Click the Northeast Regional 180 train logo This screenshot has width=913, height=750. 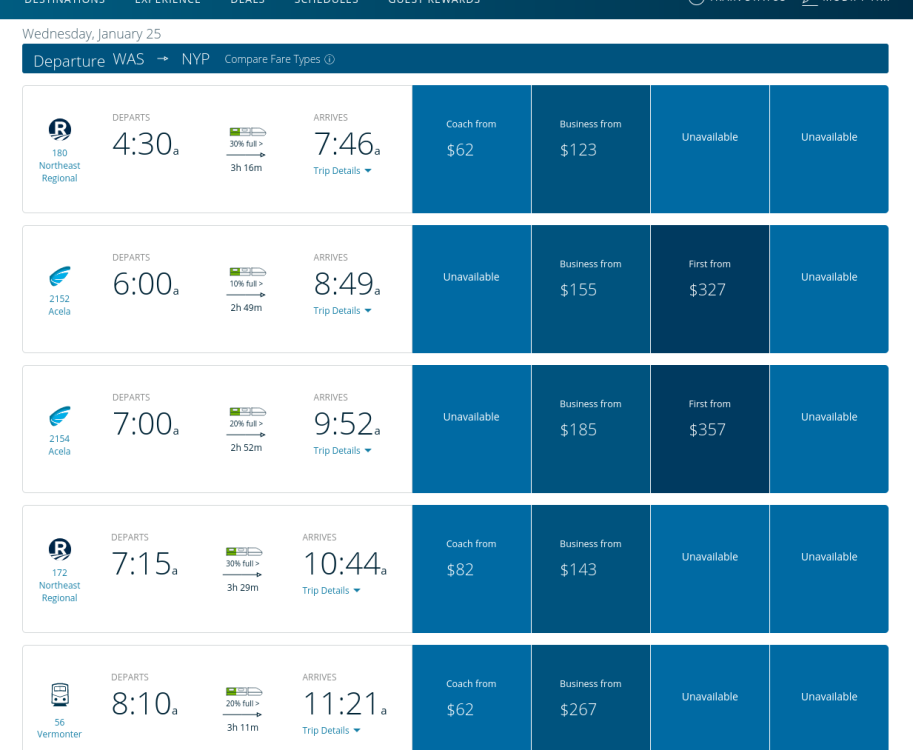pyautogui.click(x=60, y=129)
